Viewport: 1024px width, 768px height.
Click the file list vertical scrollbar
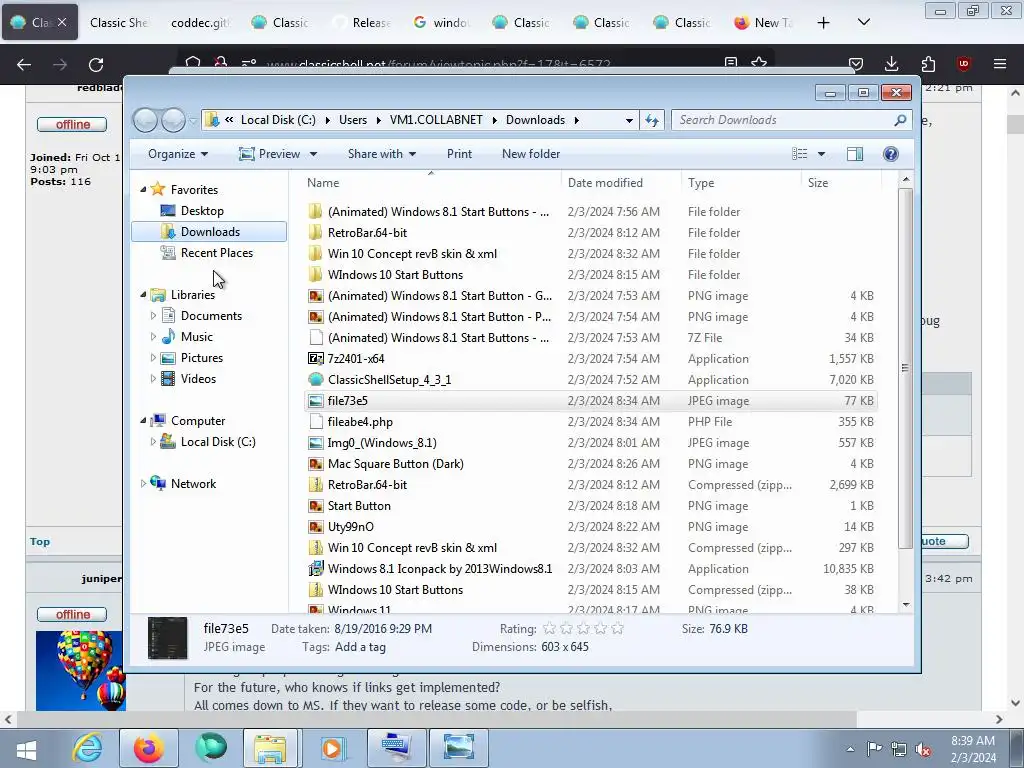[x=905, y=368]
